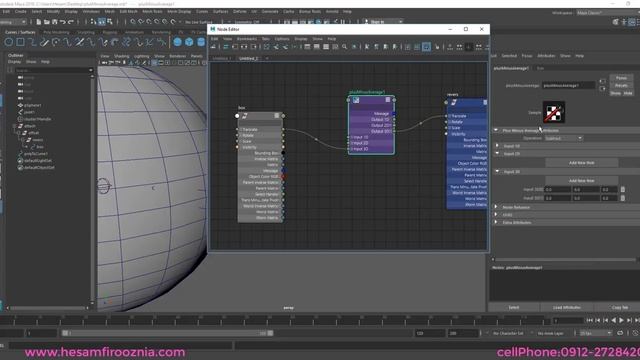Click the magnifier search icon in Node Editor toolbar
The height and width of the screenshot is (360, 640).
coord(344,47)
